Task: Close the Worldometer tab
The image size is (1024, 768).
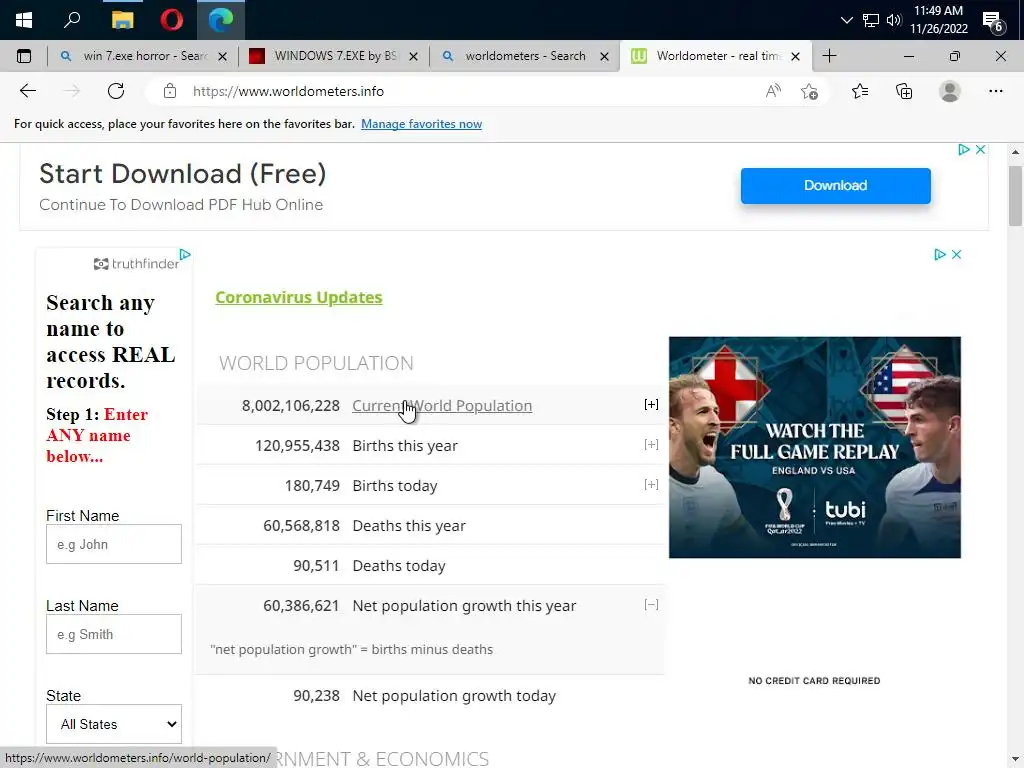Action: [x=795, y=57]
